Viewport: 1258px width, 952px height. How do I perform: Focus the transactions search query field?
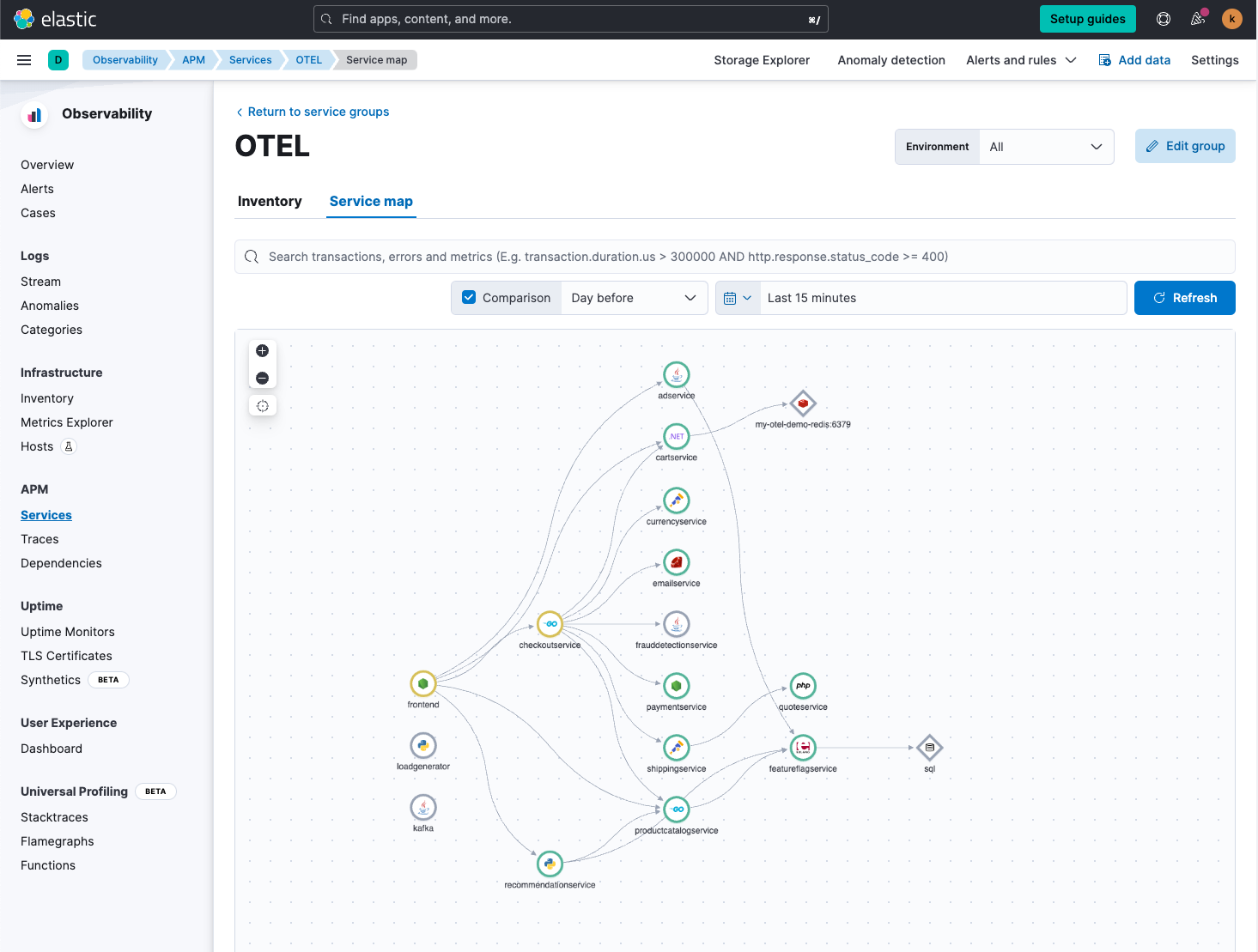coord(738,257)
